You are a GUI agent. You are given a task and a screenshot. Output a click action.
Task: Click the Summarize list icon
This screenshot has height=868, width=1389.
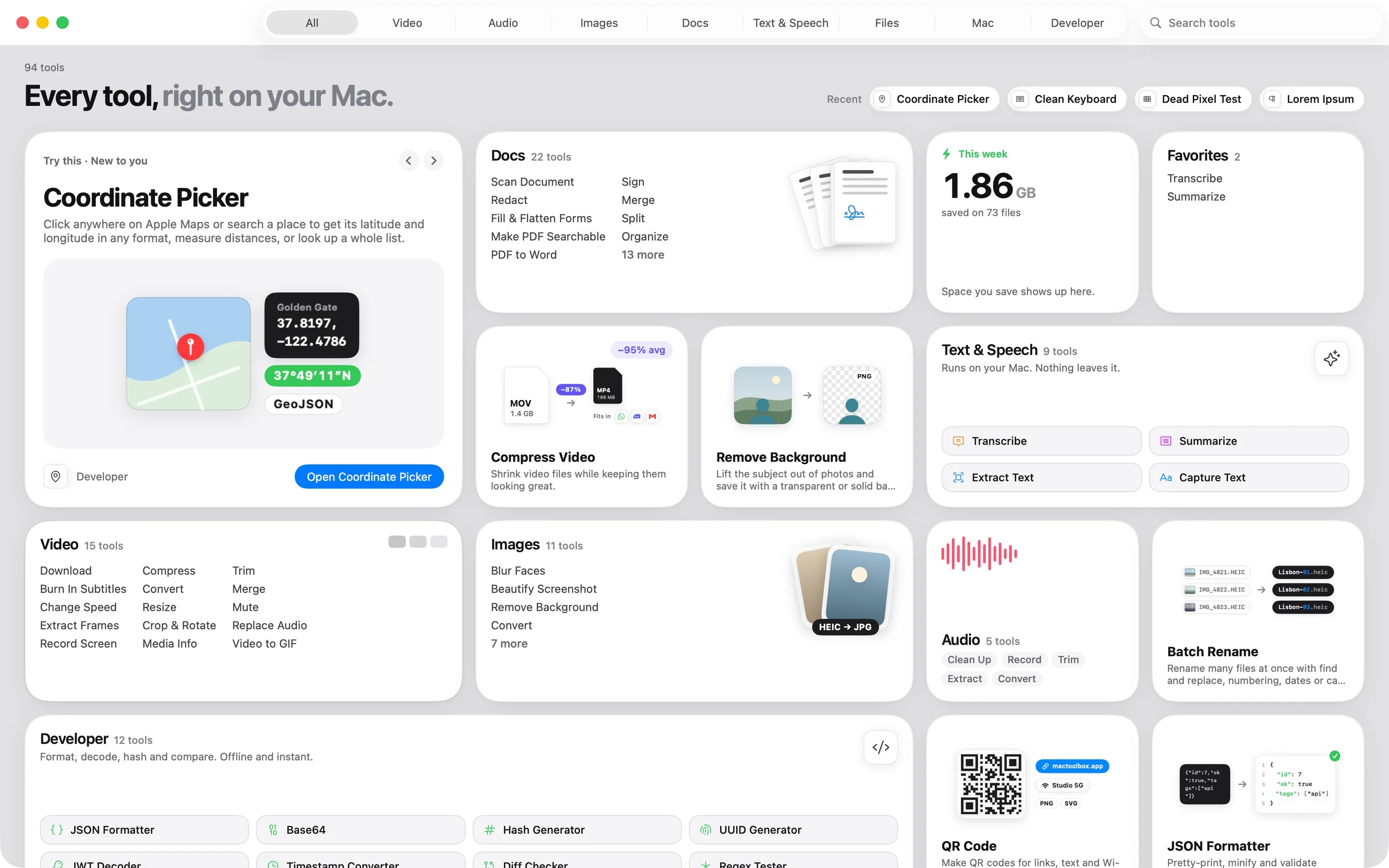click(1166, 441)
